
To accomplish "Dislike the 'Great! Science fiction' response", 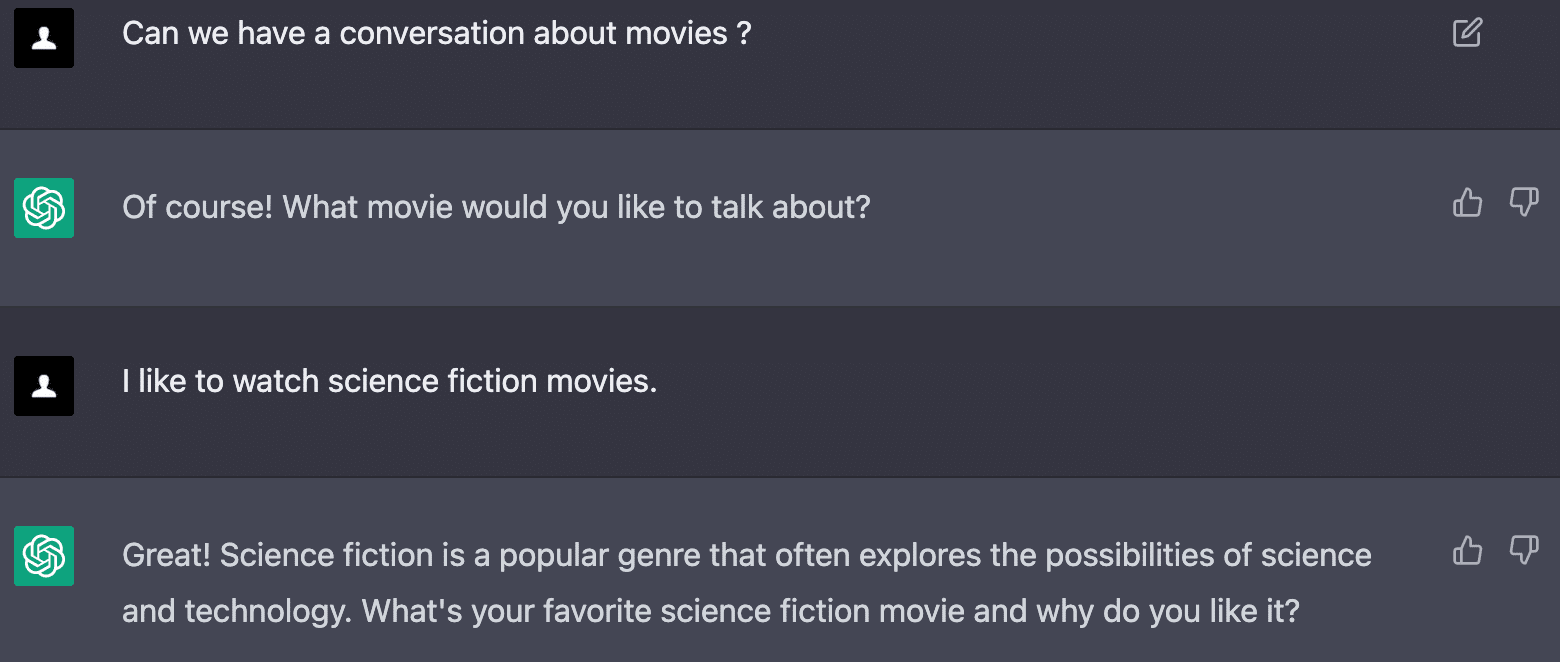I will [x=1523, y=551].
